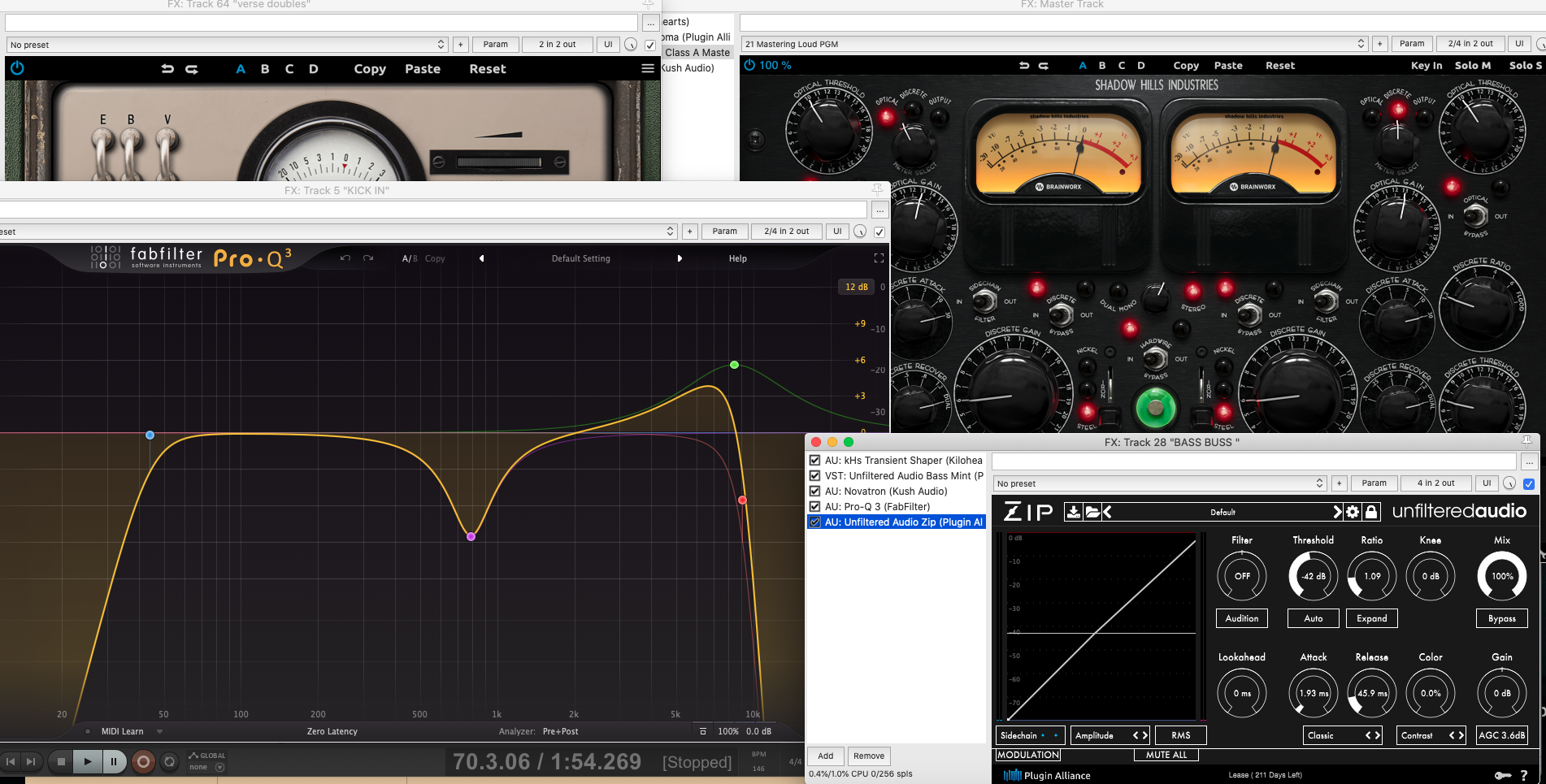The image size is (1546, 784).
Task: Open the hamburger menu in the verse doubles plugin
Action: point(648,68)
